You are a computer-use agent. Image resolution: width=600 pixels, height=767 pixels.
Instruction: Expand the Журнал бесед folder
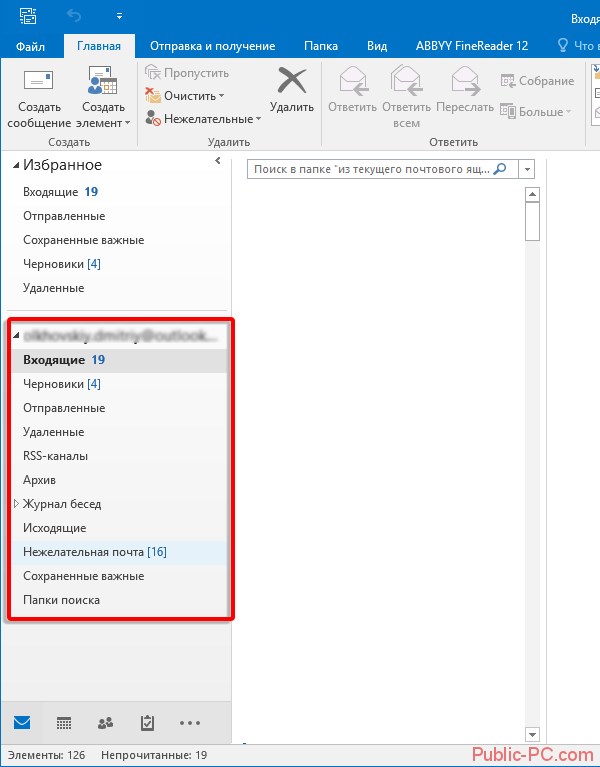coord(16,503)
